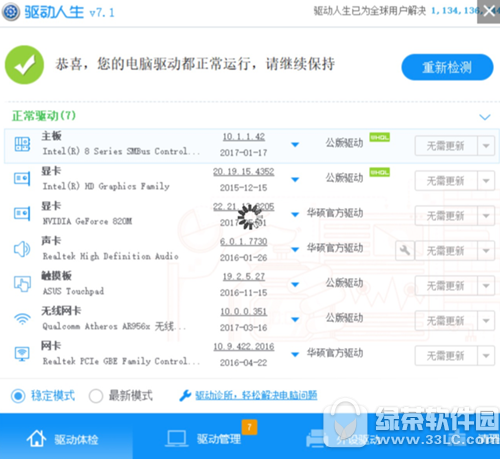Image resolution: width=500 pixels, height=459 pixels.
Task: Select the 稳定模式 radio button
Action: coord(18,396)
